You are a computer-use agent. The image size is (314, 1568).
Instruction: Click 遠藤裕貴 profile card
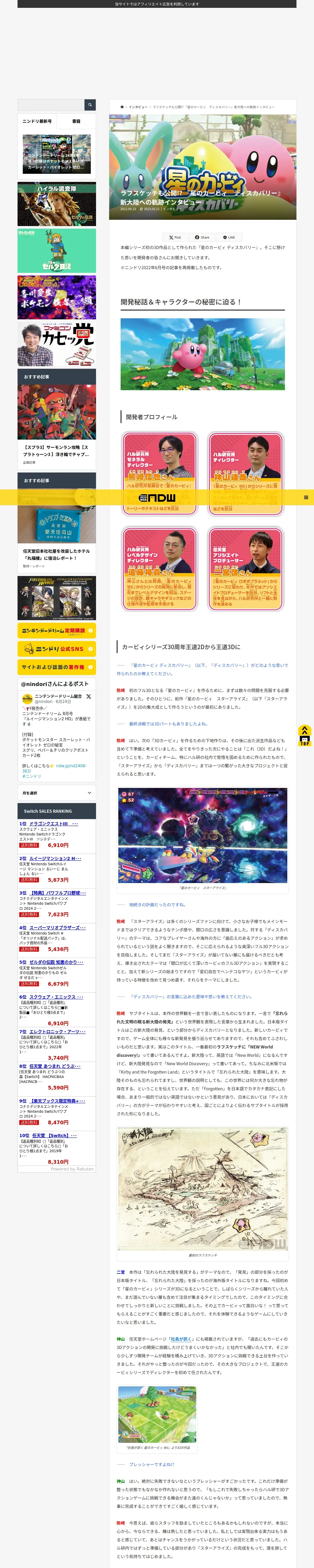pyautogui.click(x=160, y=568)
